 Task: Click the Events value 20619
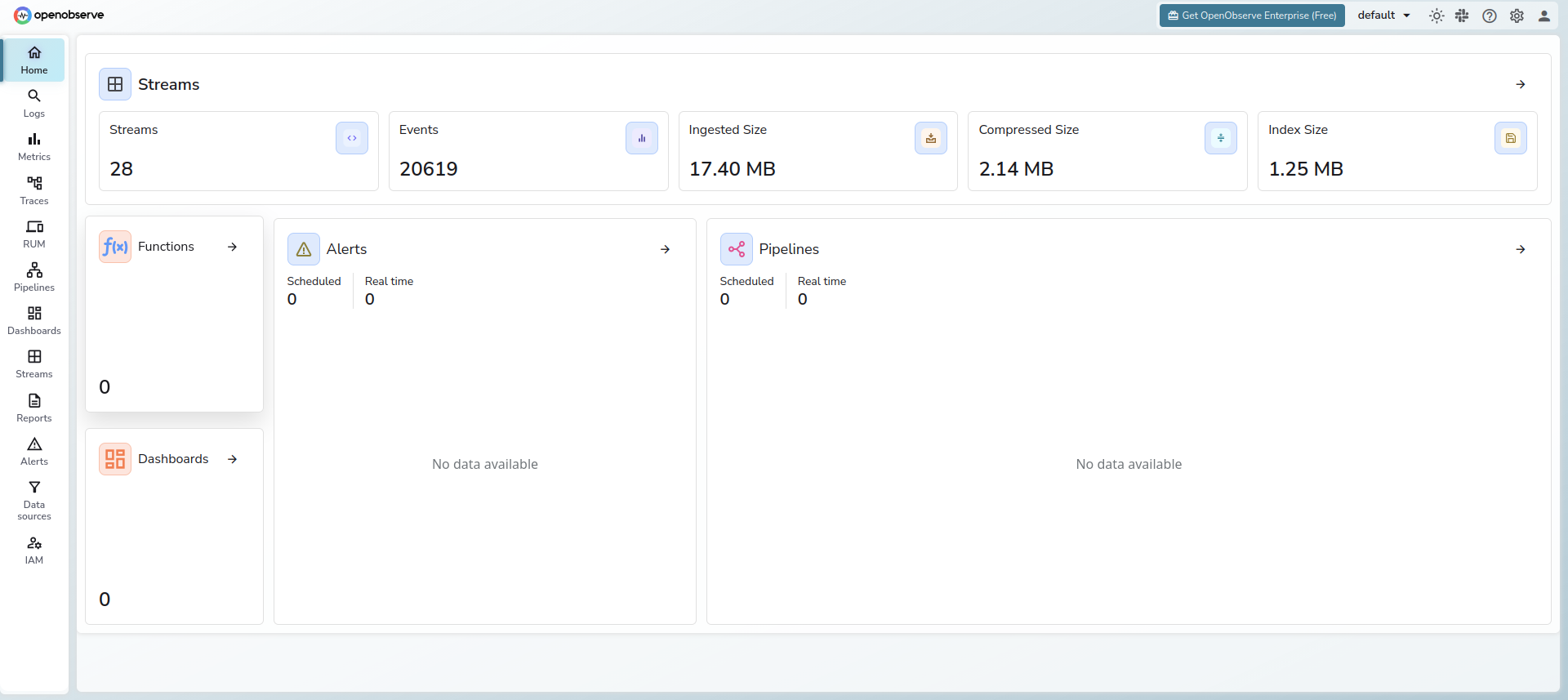(x=429, y=169)
